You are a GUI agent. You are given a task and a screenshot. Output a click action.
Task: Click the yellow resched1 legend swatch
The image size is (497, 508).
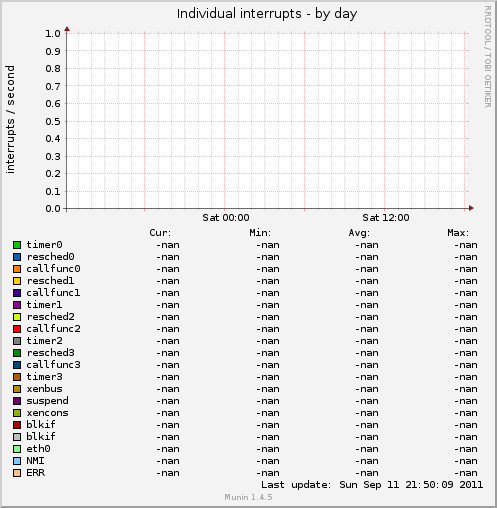[17, 281]
